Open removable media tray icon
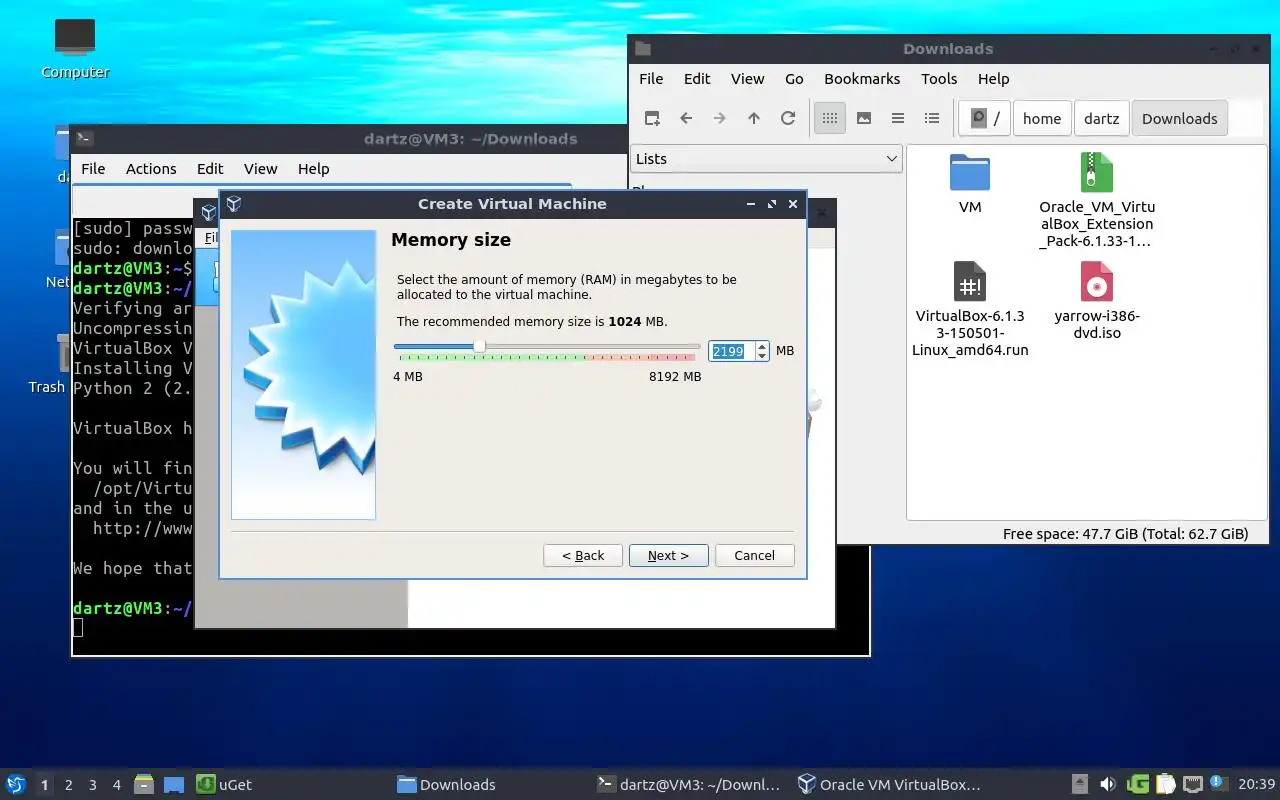 click(1080, 784)
